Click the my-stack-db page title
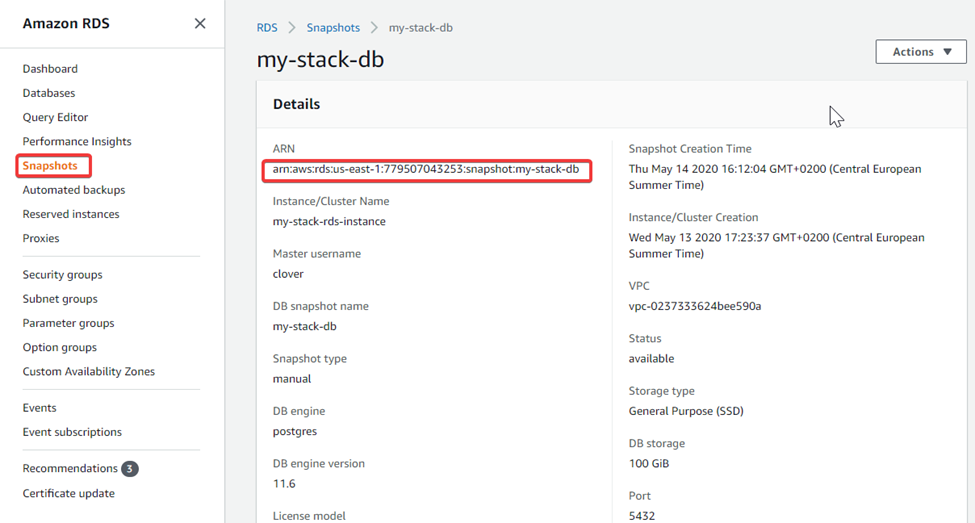975x523 pixels. click(x=320, y=60)
